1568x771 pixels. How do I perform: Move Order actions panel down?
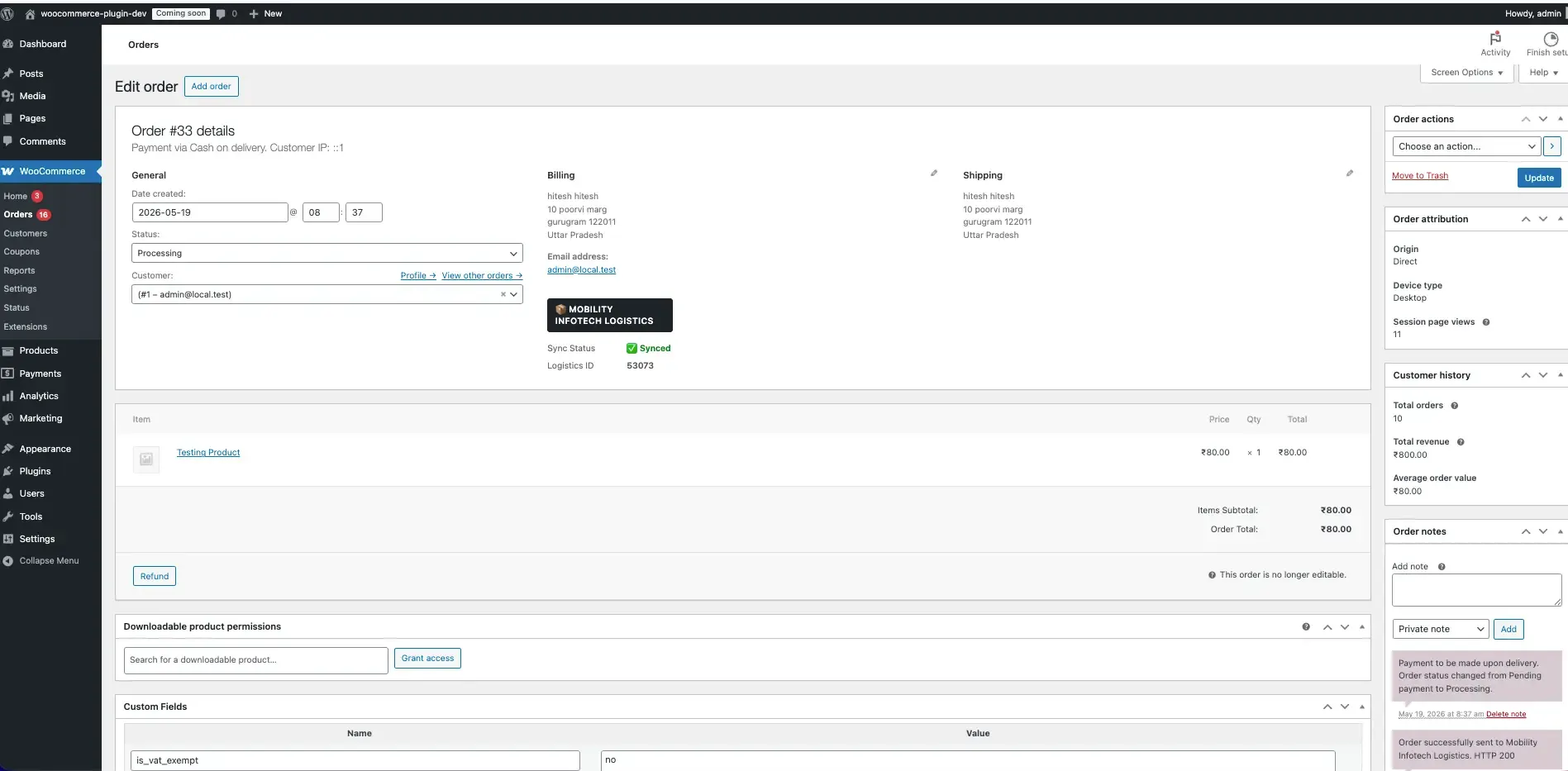click(1543, 119)
